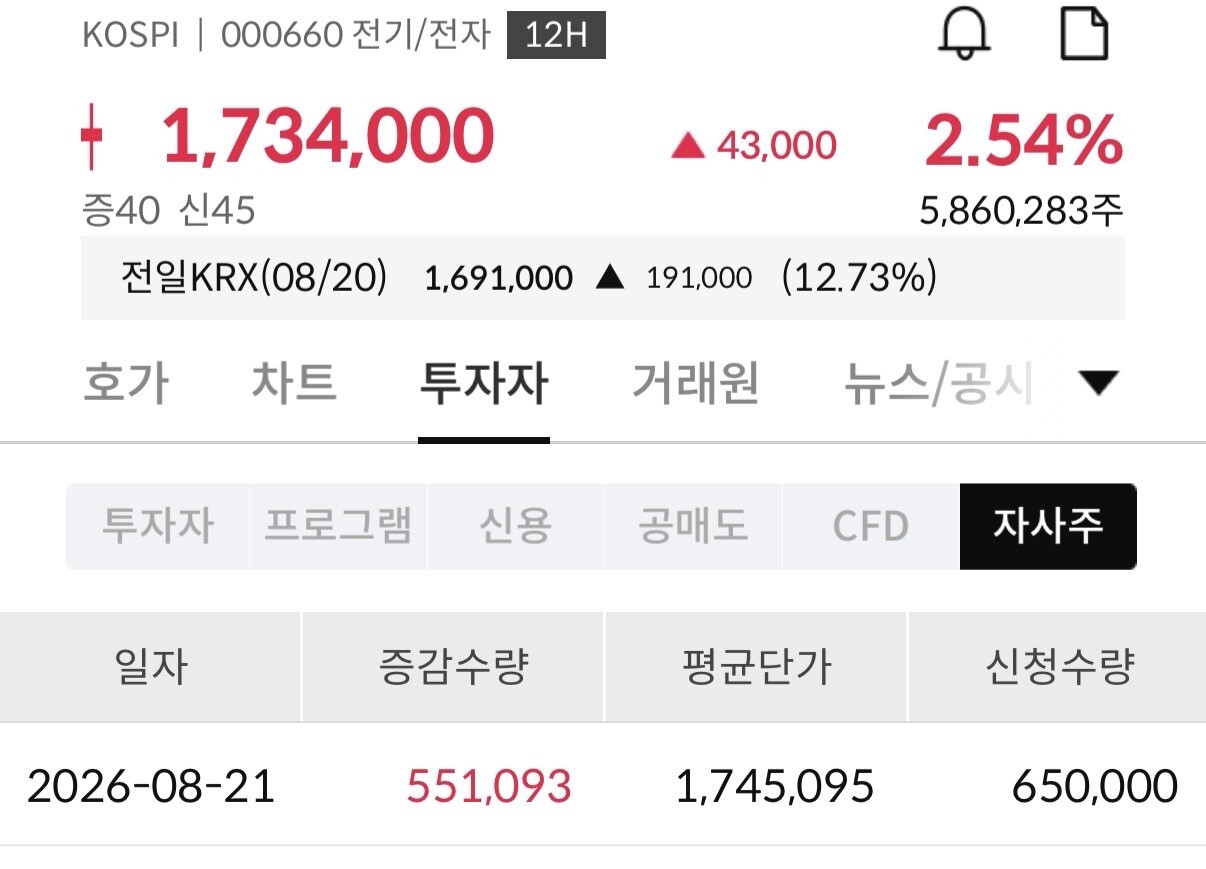Tap the 12H badge
Image resolution: width=1206 pixels, height=869 pixels.
(556, 36)
